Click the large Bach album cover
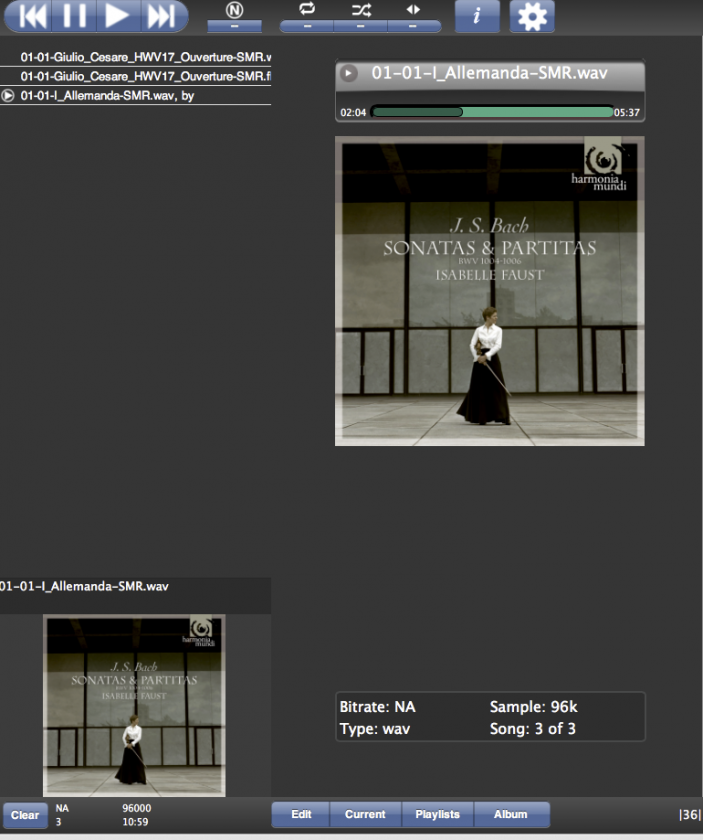Viewport: 703px width, 840px height. (x=490, y=291)
